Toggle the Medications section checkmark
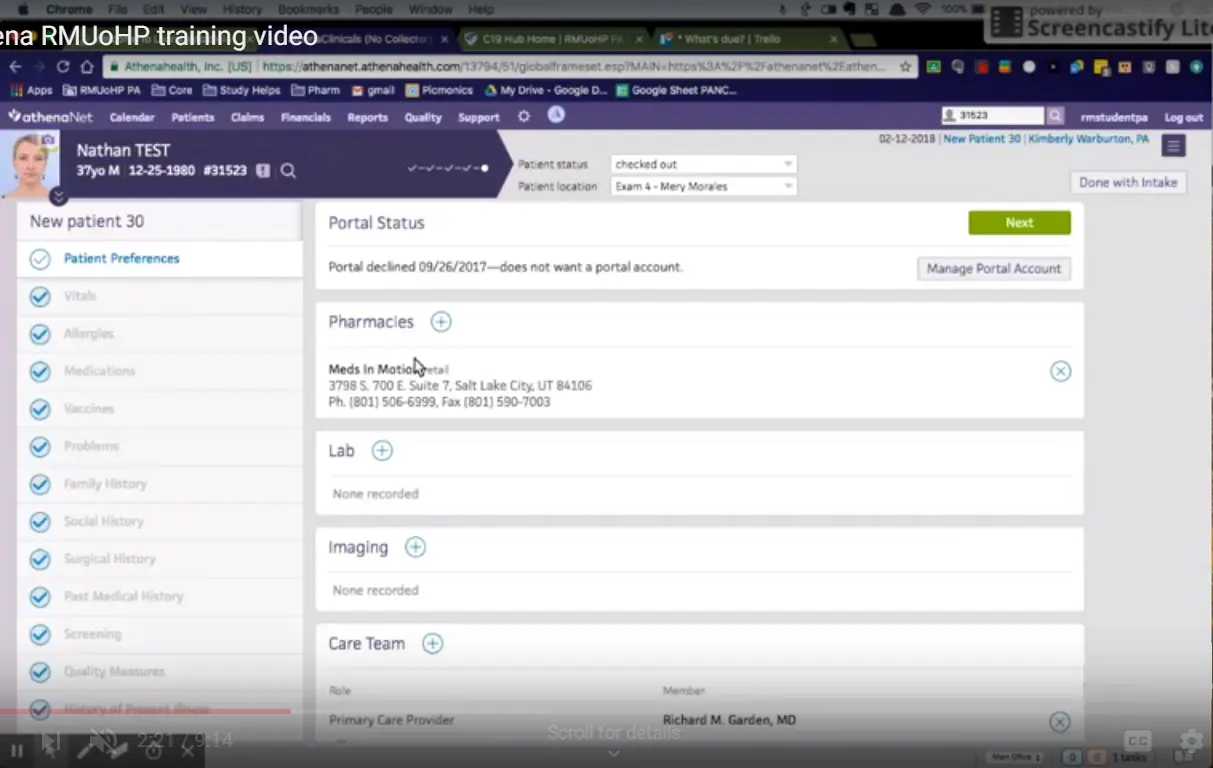The width and height of the screenshot is (1213, 768). pos(40,372)
